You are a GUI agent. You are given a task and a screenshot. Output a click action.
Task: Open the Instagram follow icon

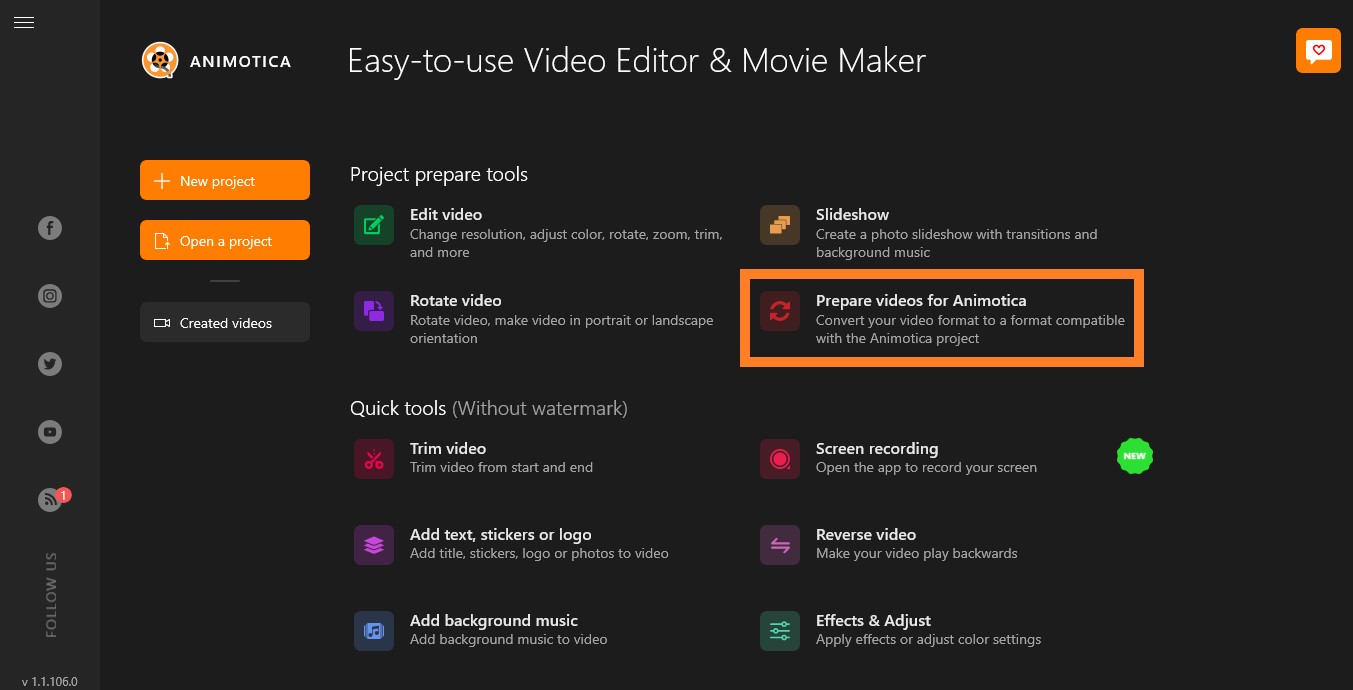(x=50, y=296)
